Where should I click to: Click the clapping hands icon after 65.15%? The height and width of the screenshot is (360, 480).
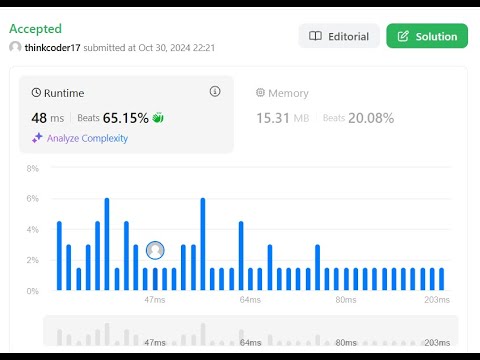coord(158,118)
